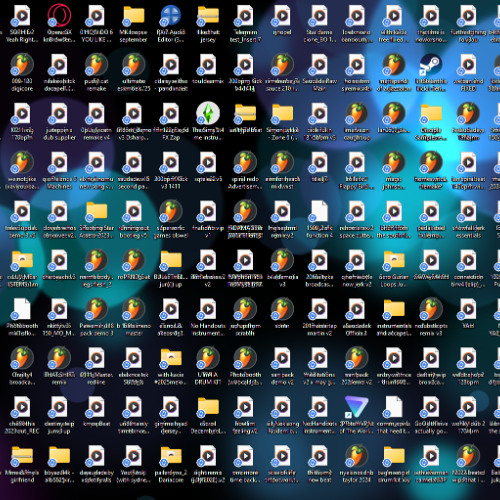500x500 pixels.
Task: Open the 'with kasie' folder
Action: (171, 358)
